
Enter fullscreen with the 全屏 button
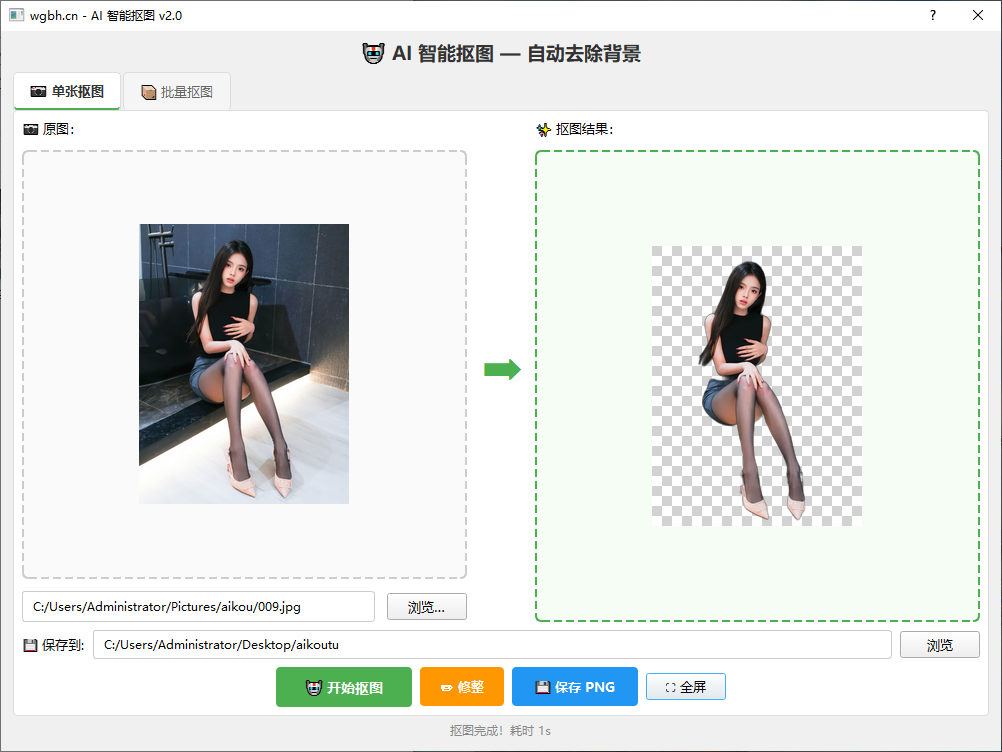[x=686, y=687]
